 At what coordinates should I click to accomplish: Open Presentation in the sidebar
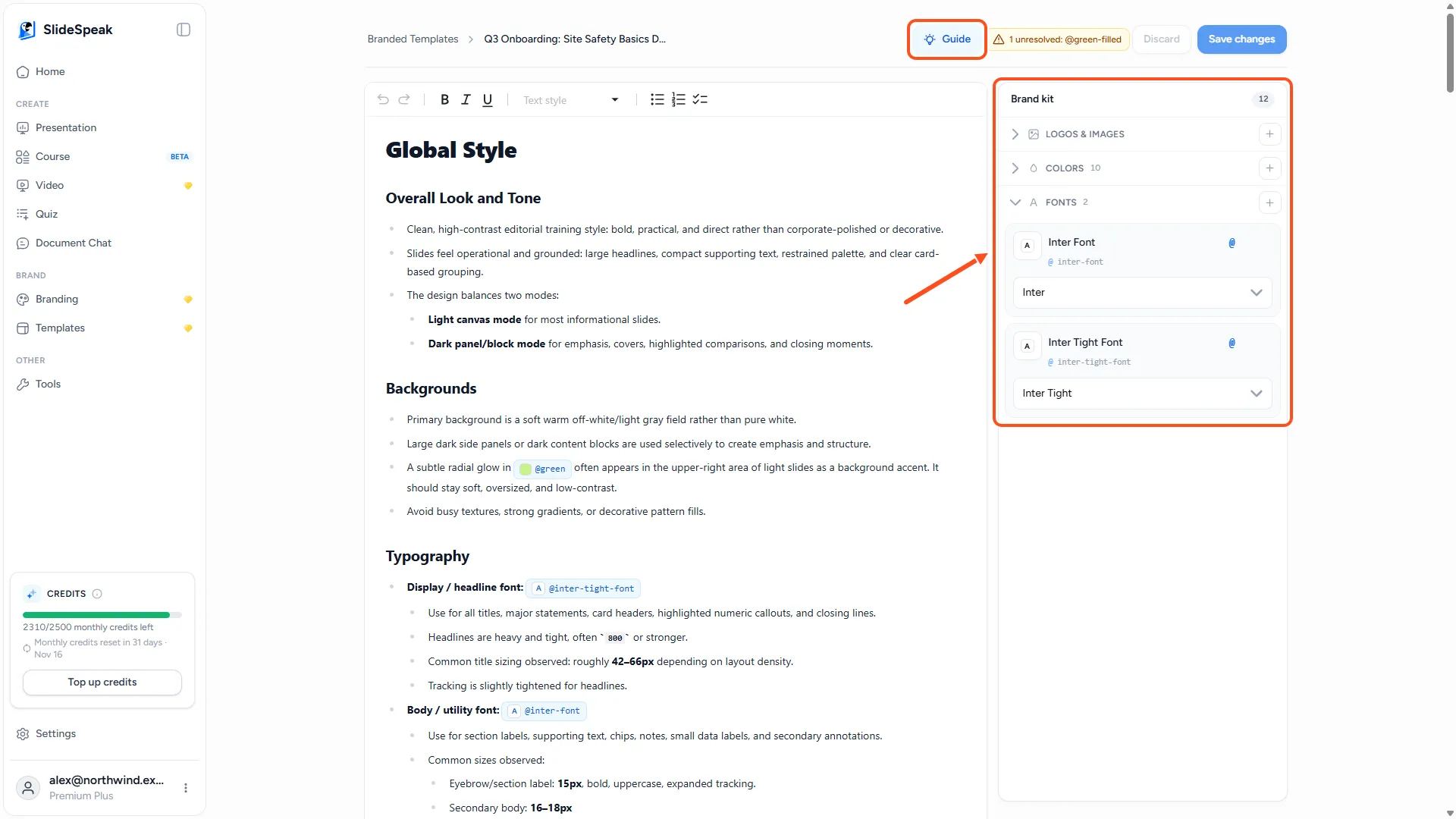[103, 128]
